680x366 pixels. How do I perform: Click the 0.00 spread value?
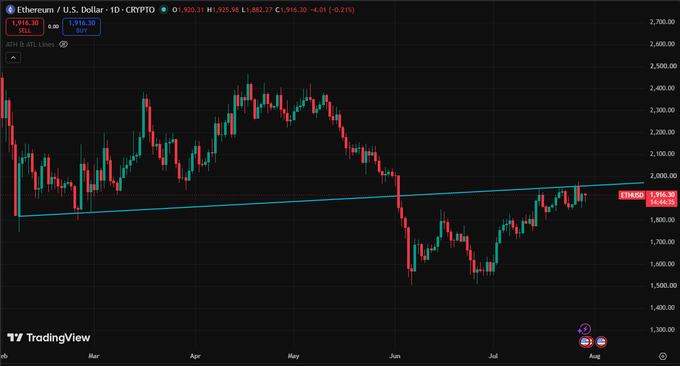click(x=53, y=26)
